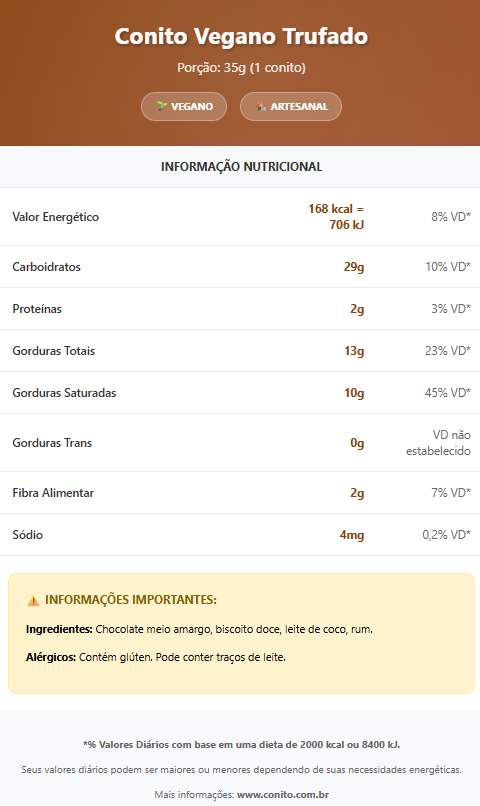The image size is (480, 806).
Task: Click the Gorduras Saturadas 10g value
Action: tap(354, 393)
